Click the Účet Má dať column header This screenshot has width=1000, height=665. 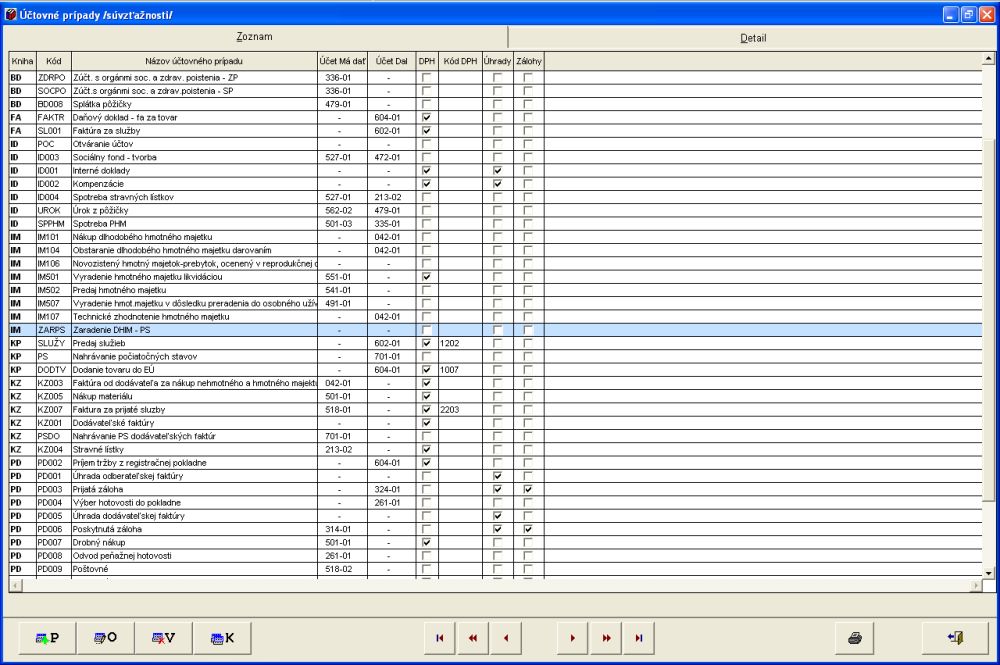[x=342, y=61]
